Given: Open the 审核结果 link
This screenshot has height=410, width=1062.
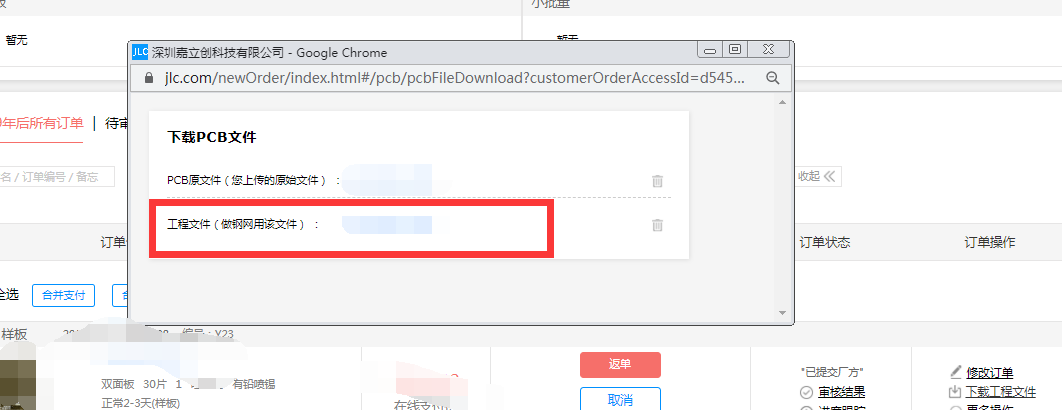Looking at the screenshot, I should tap(841, 392).
